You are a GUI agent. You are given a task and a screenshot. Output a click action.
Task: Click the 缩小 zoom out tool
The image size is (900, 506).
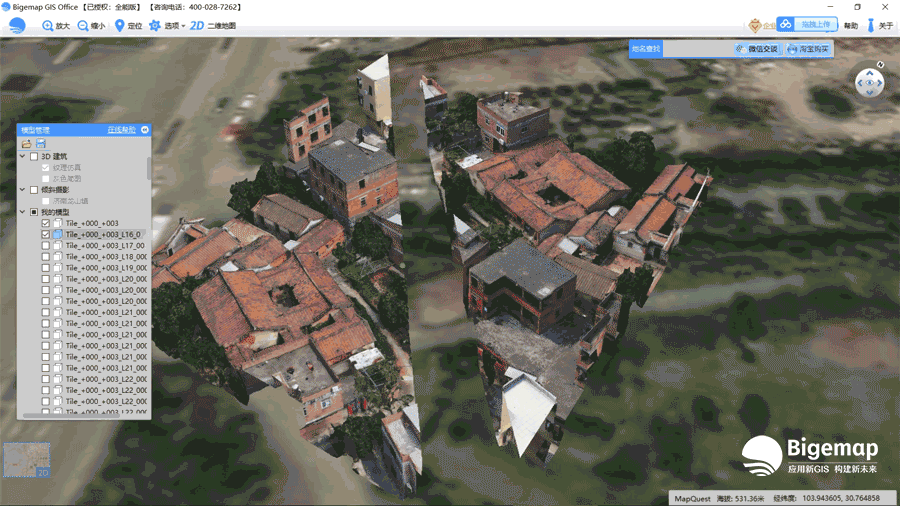90,26
